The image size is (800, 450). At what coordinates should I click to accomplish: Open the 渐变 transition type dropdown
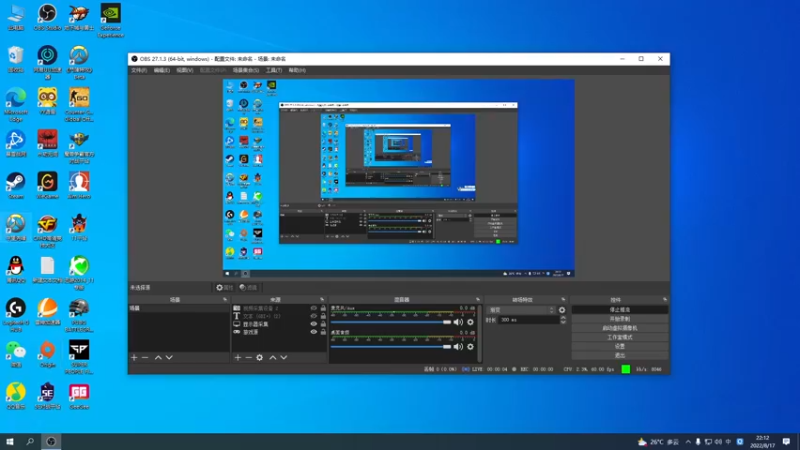coord(521,310)
